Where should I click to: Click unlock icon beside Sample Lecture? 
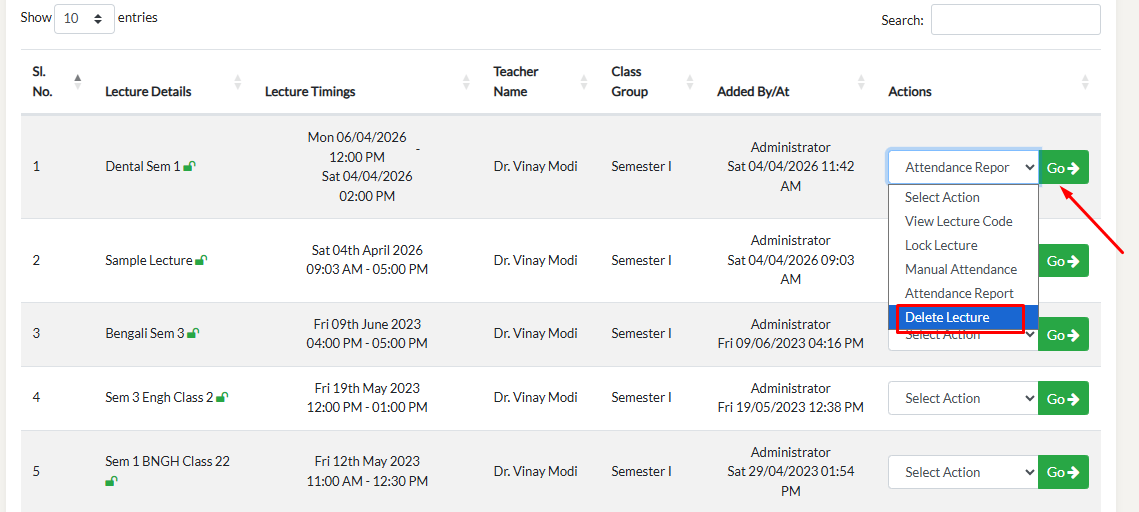(x=201, y=261)
